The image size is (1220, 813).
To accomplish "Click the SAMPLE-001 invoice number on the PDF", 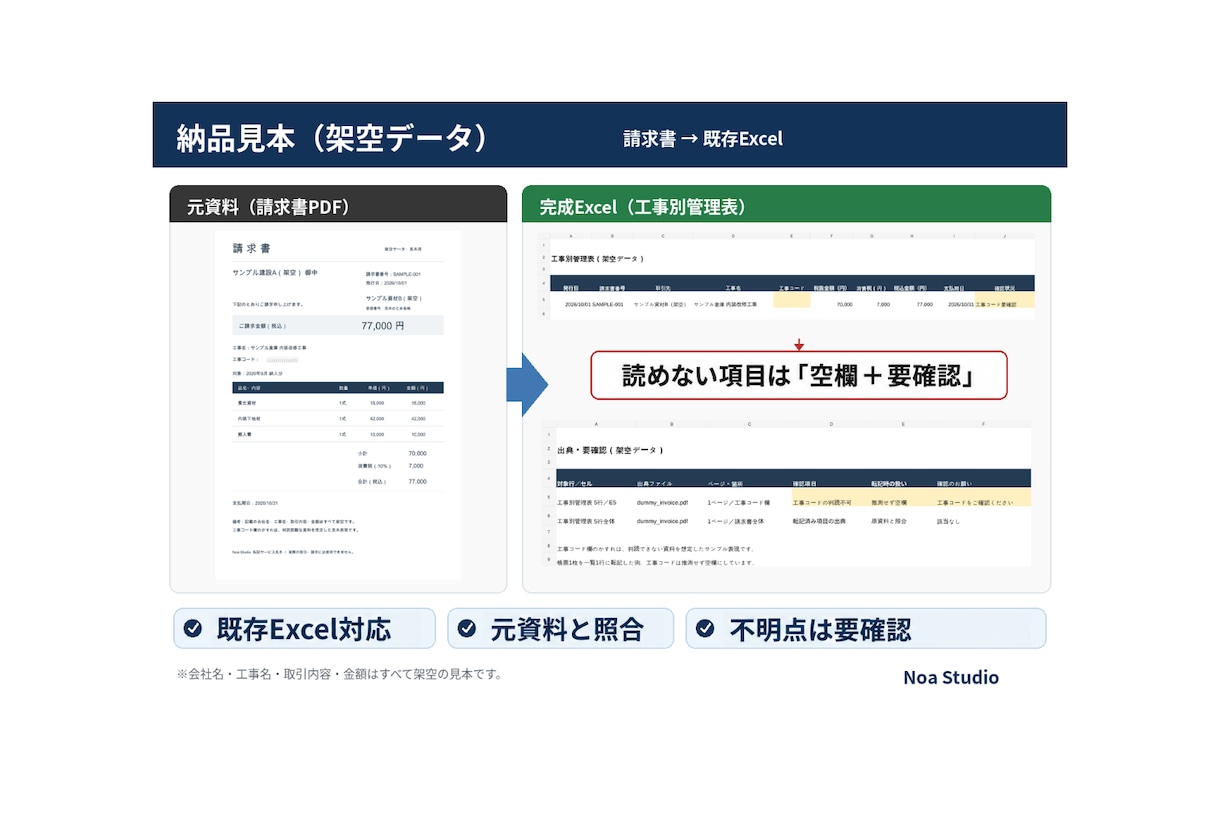I will [x=407, y=274].
